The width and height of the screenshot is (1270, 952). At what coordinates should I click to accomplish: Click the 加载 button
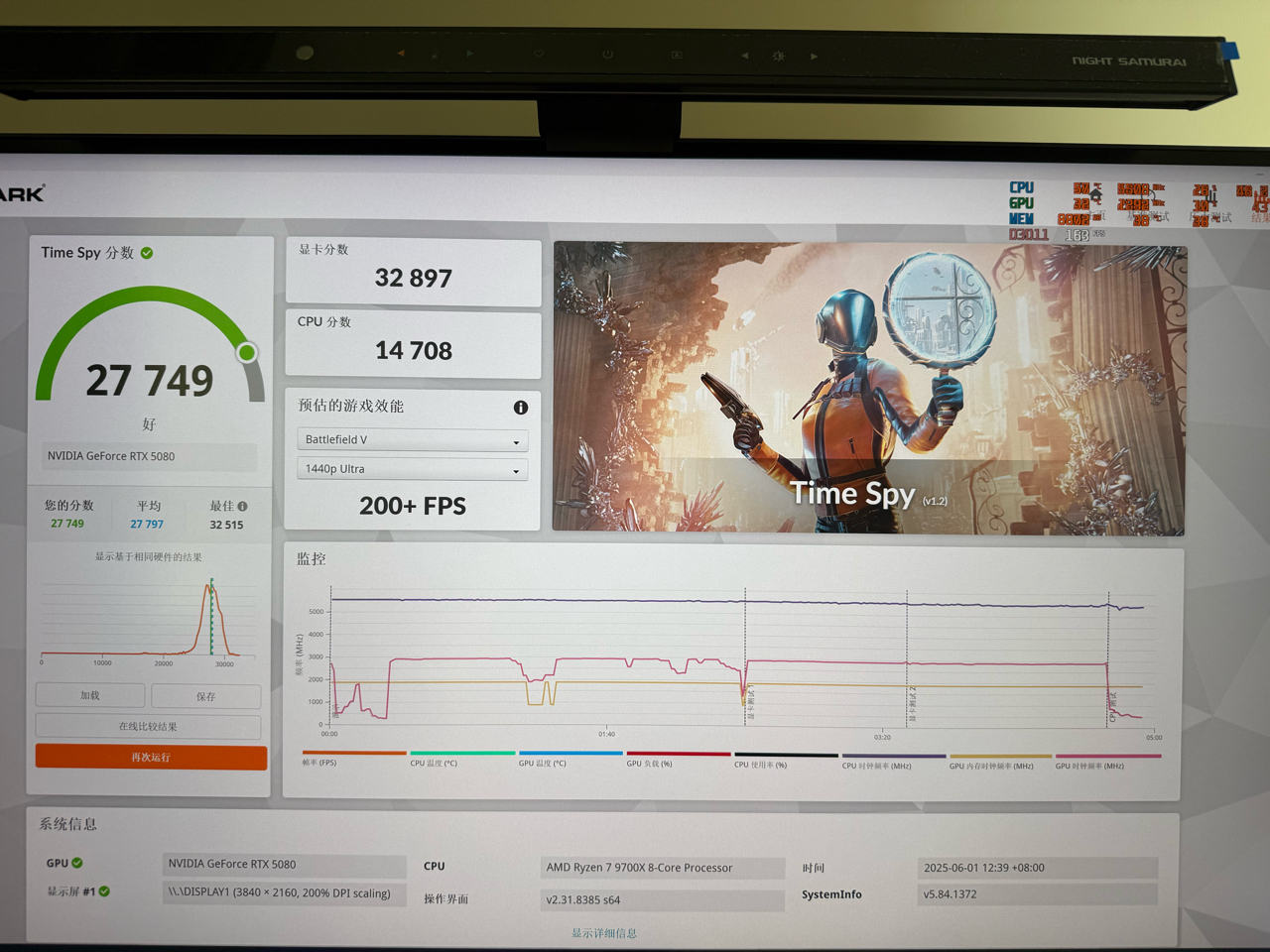pos(90,695)
